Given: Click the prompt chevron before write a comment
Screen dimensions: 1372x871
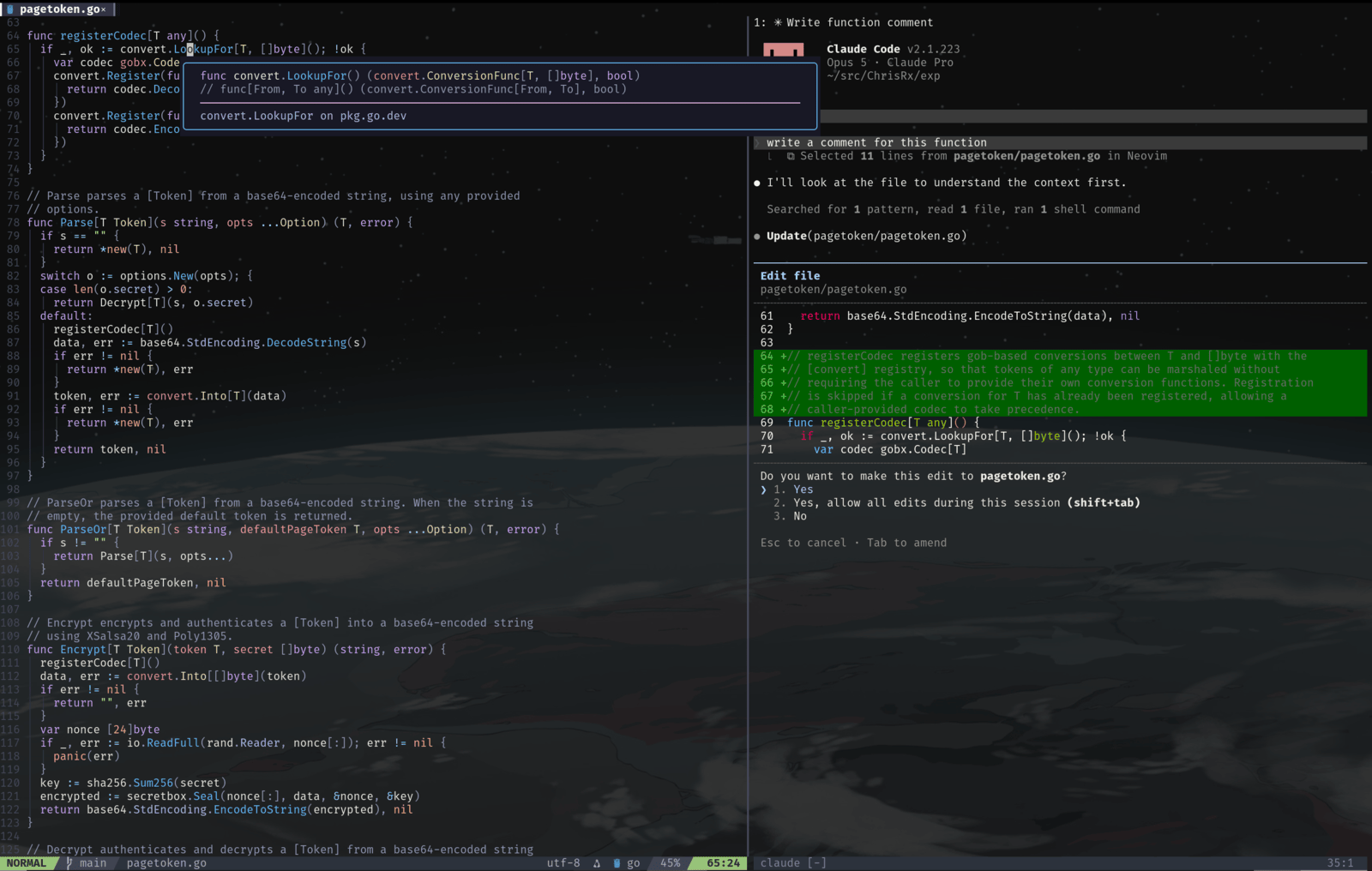Looking at the screenshot, I should coord(758,143).
